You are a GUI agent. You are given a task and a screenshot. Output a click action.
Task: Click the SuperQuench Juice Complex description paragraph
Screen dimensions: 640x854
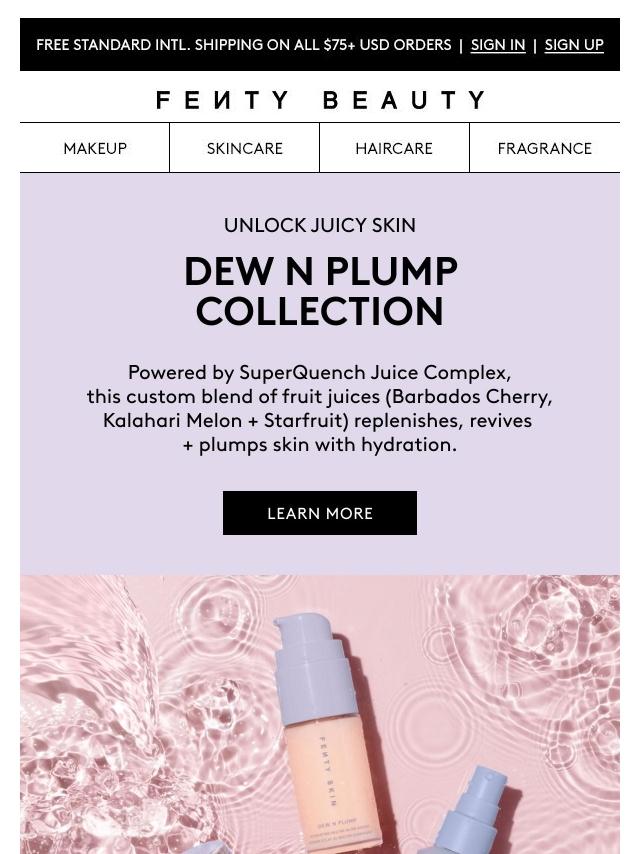pyautogui.click(x=320, y=408)
